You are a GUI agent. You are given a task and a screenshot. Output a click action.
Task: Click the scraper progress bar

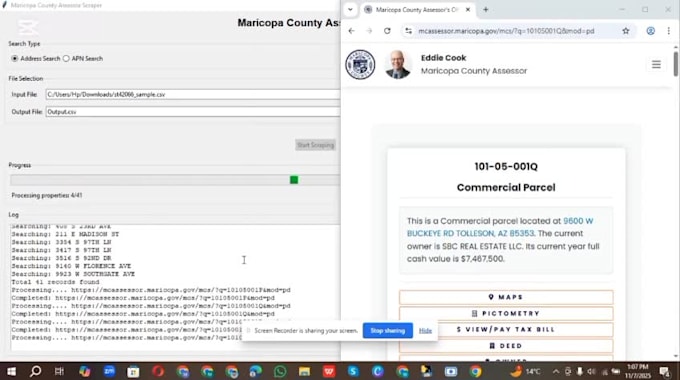(x=175, y=180)
